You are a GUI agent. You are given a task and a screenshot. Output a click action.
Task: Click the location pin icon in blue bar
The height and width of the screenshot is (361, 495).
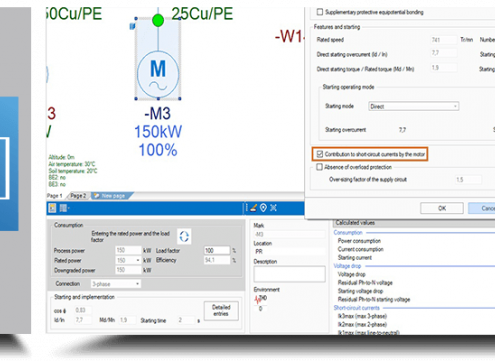(263, 208)
